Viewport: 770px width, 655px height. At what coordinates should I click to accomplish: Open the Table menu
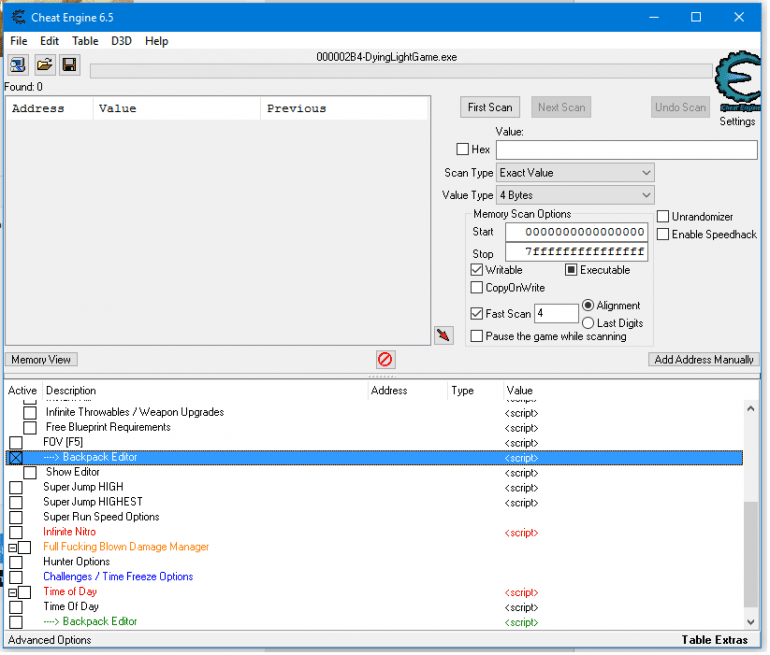tap(85, 41)
